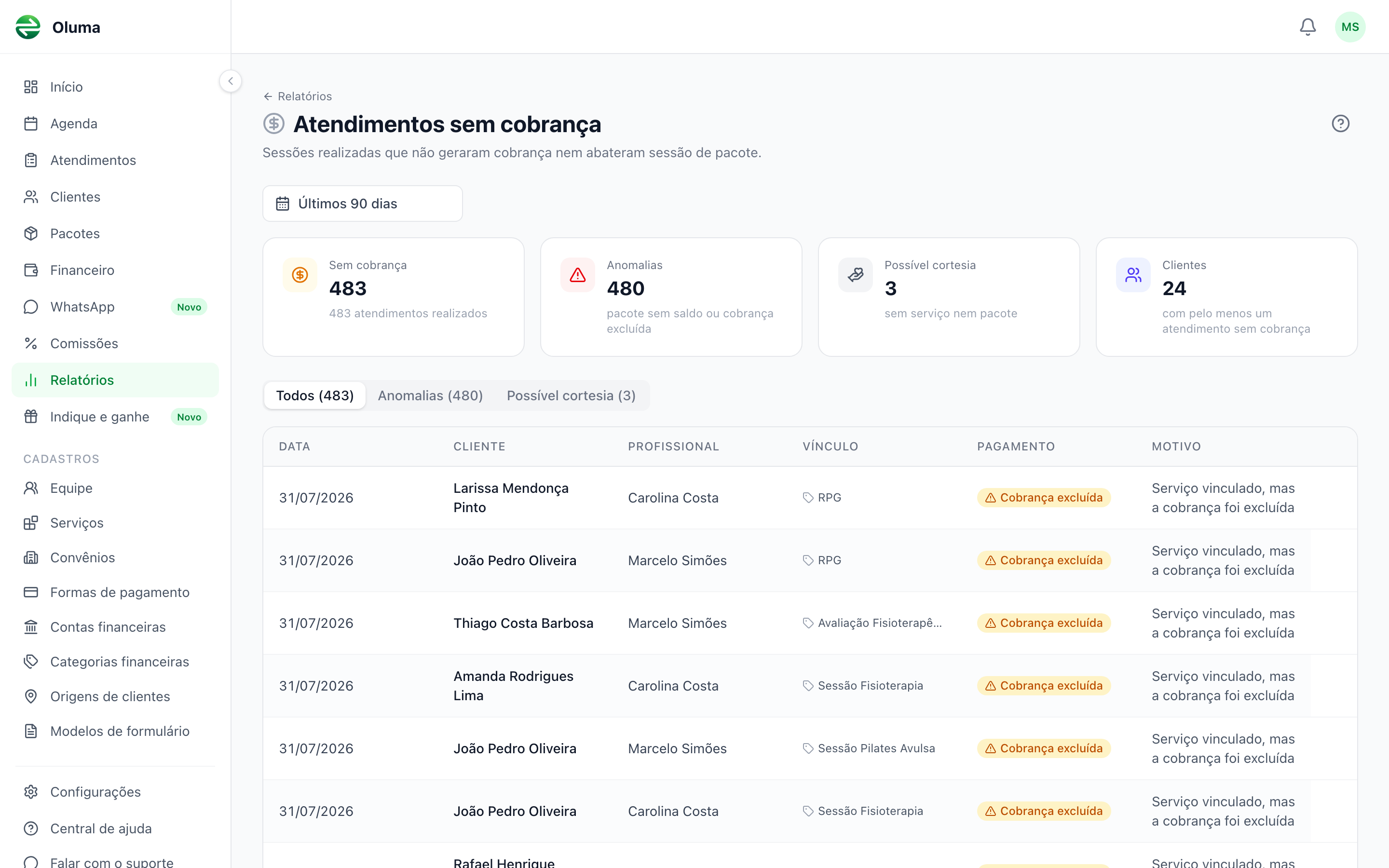Open Agenda in the sidebar
1389x868 pixels.
point(115,123)
